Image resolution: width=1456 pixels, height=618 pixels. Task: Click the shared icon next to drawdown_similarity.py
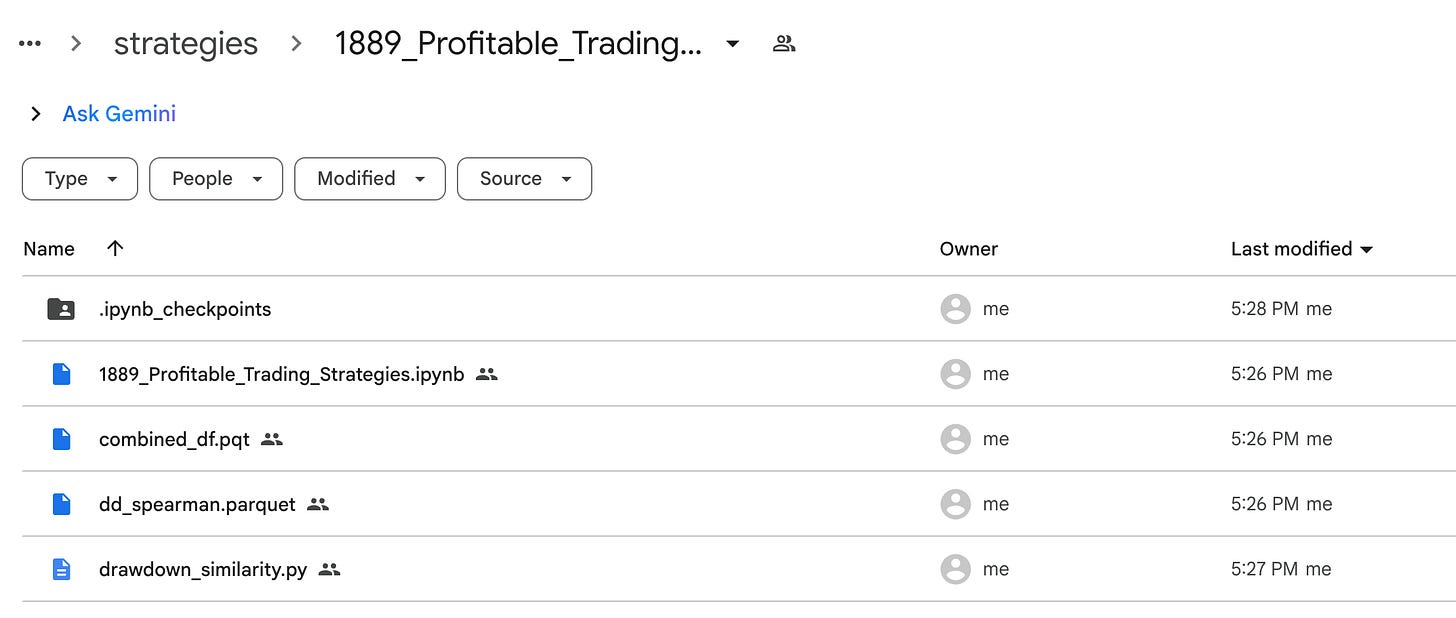click(x=329, y=569)
